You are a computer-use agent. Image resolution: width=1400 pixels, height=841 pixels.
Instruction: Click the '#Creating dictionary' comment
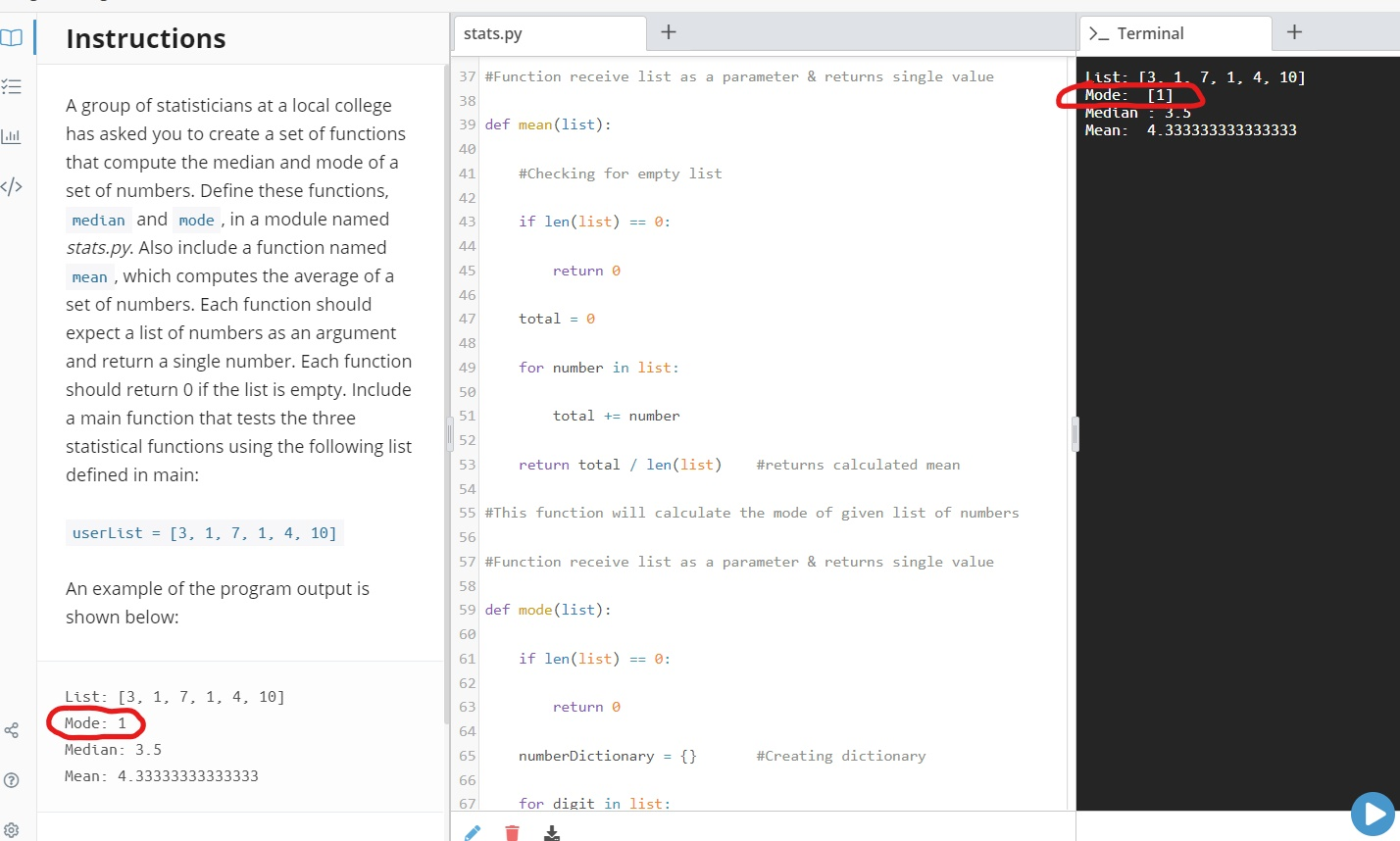click(x=841, y=756)
